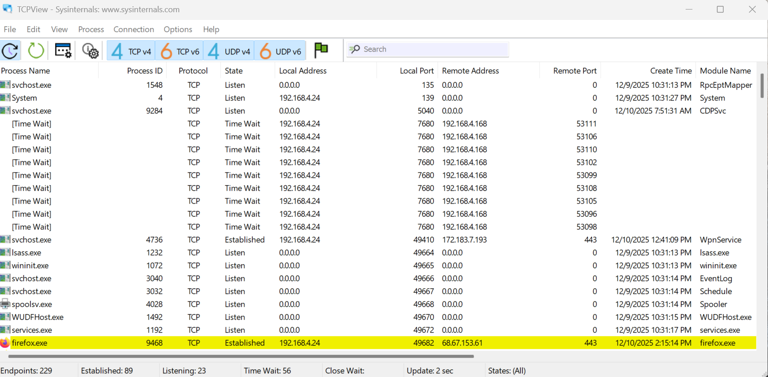
Task: Open the address resolution options icon
Action: pos(63,50)
